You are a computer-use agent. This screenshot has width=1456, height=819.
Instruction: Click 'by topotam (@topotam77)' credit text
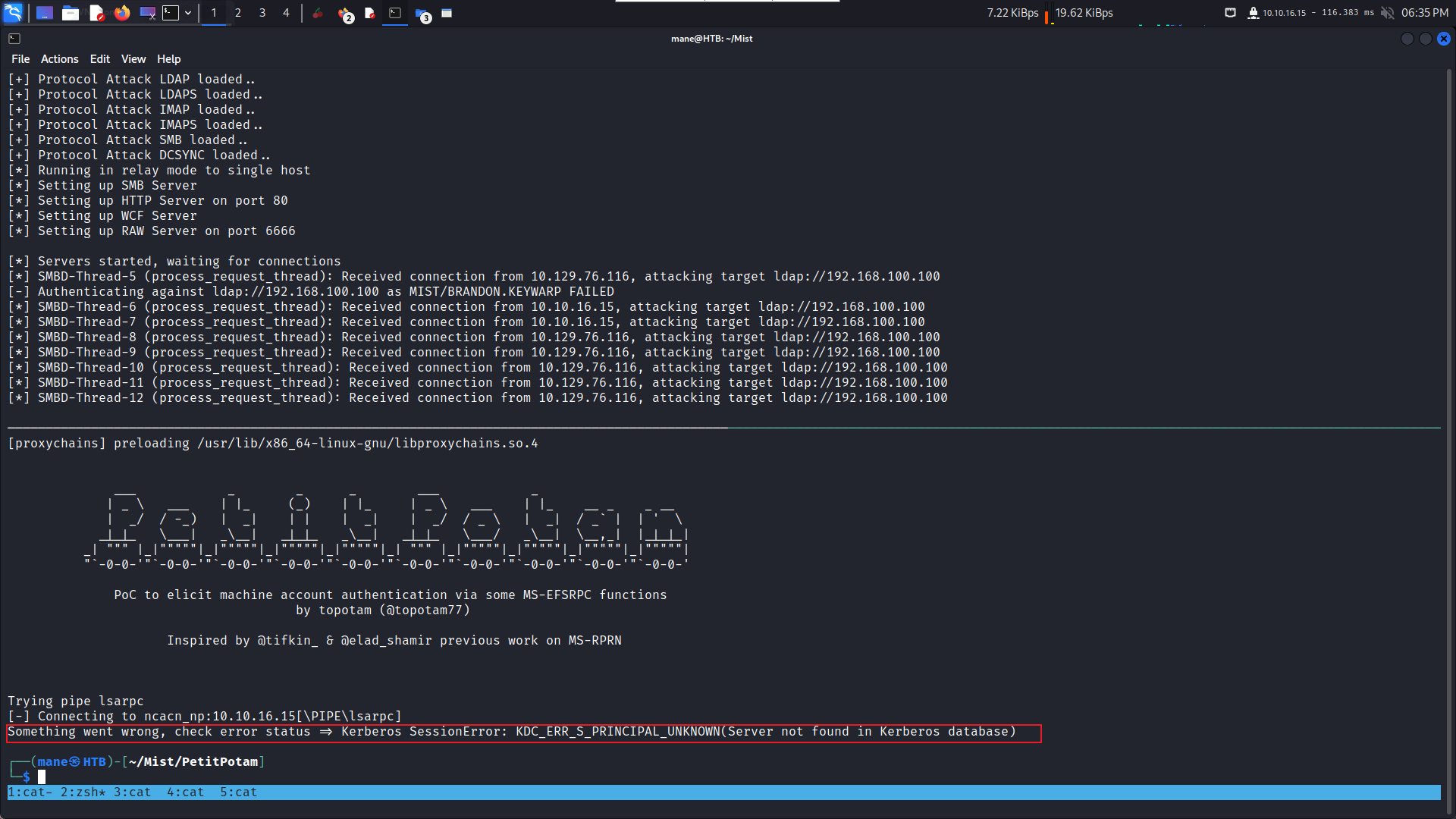click(383, 610)
